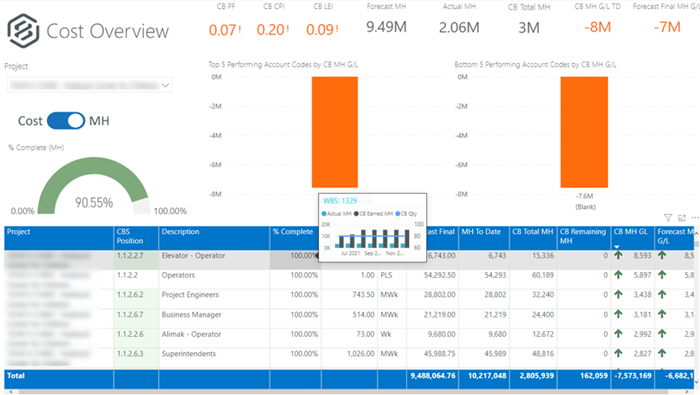Click green up arrow beside 8,593
This screenshot has width=700, height=395.
click(x=618, y=255)
